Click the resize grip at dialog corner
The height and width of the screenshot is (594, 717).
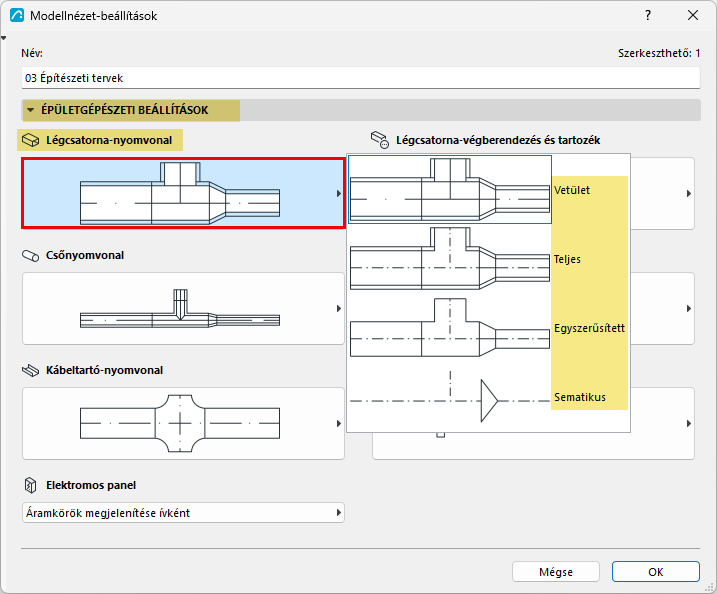point(710,587)
